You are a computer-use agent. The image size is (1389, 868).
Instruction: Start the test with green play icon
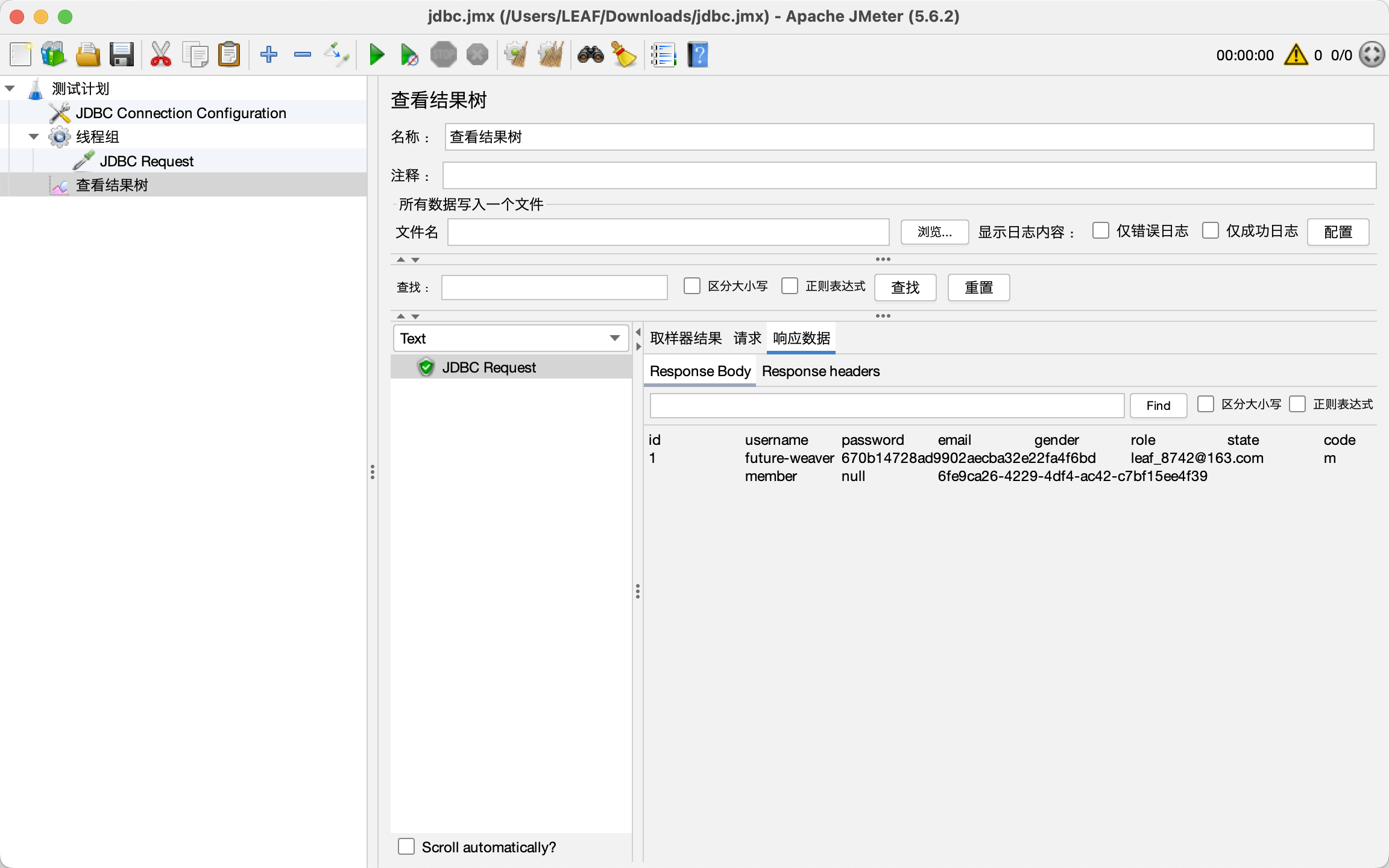click(x=377, y=55)
